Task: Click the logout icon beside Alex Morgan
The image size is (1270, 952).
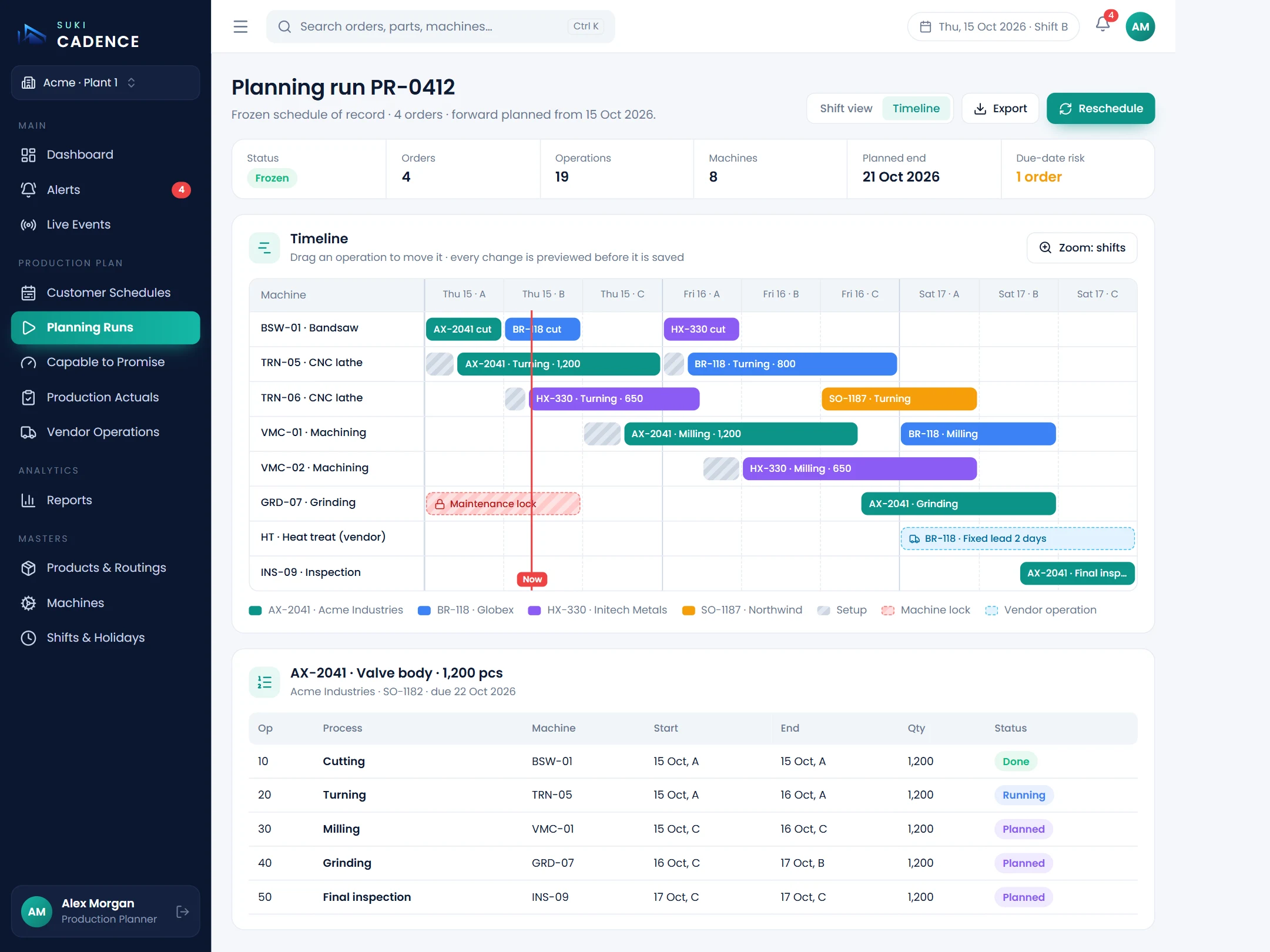Action: (183, 911)
